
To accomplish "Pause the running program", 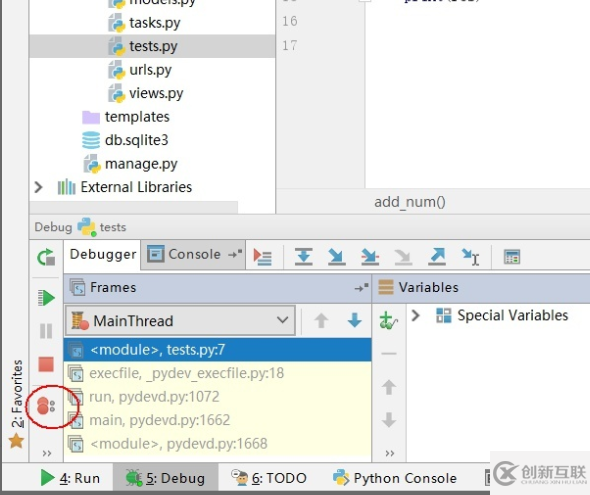I will pos(46,331).
